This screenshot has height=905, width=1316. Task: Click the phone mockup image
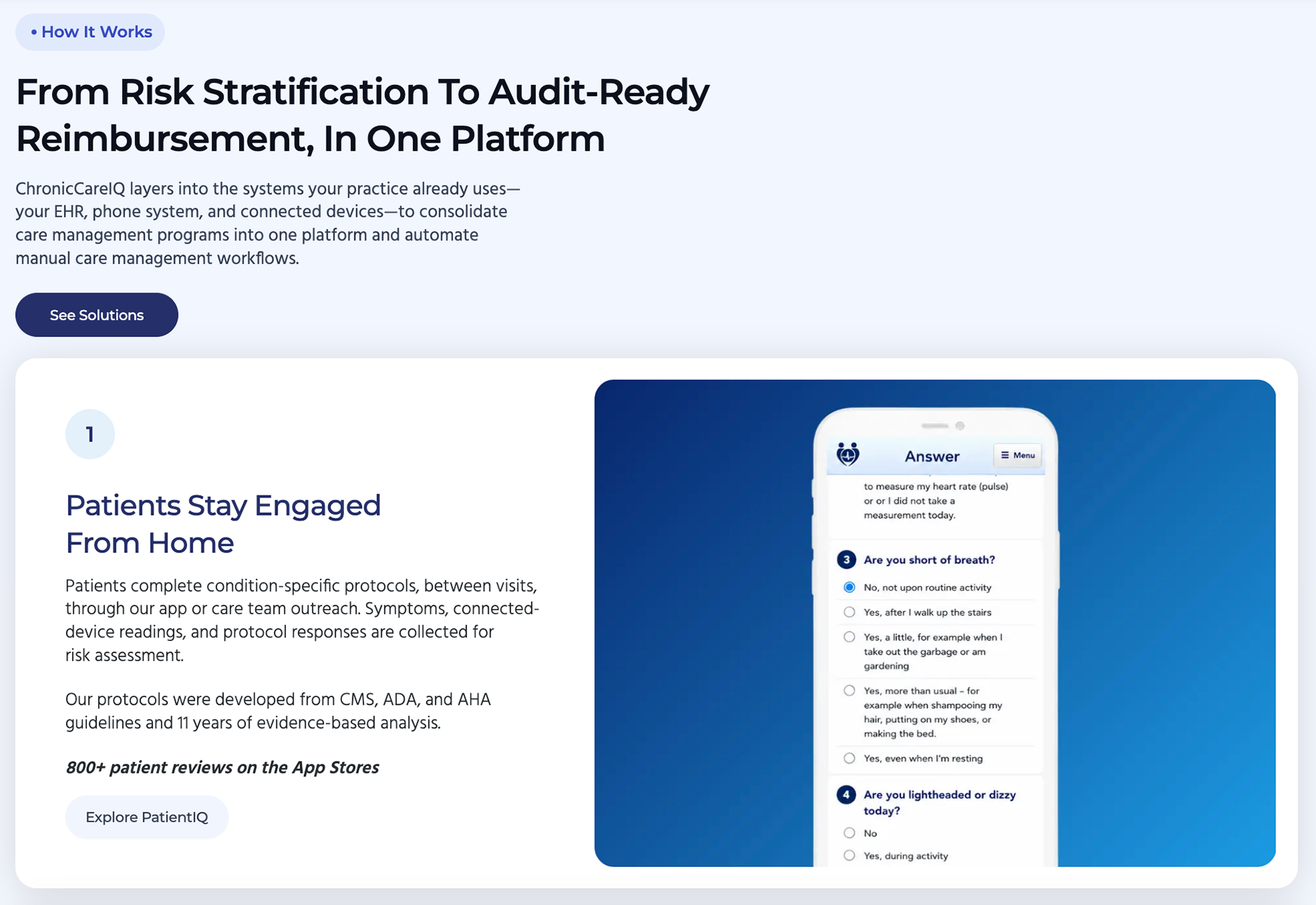click(x=935, y=623)
